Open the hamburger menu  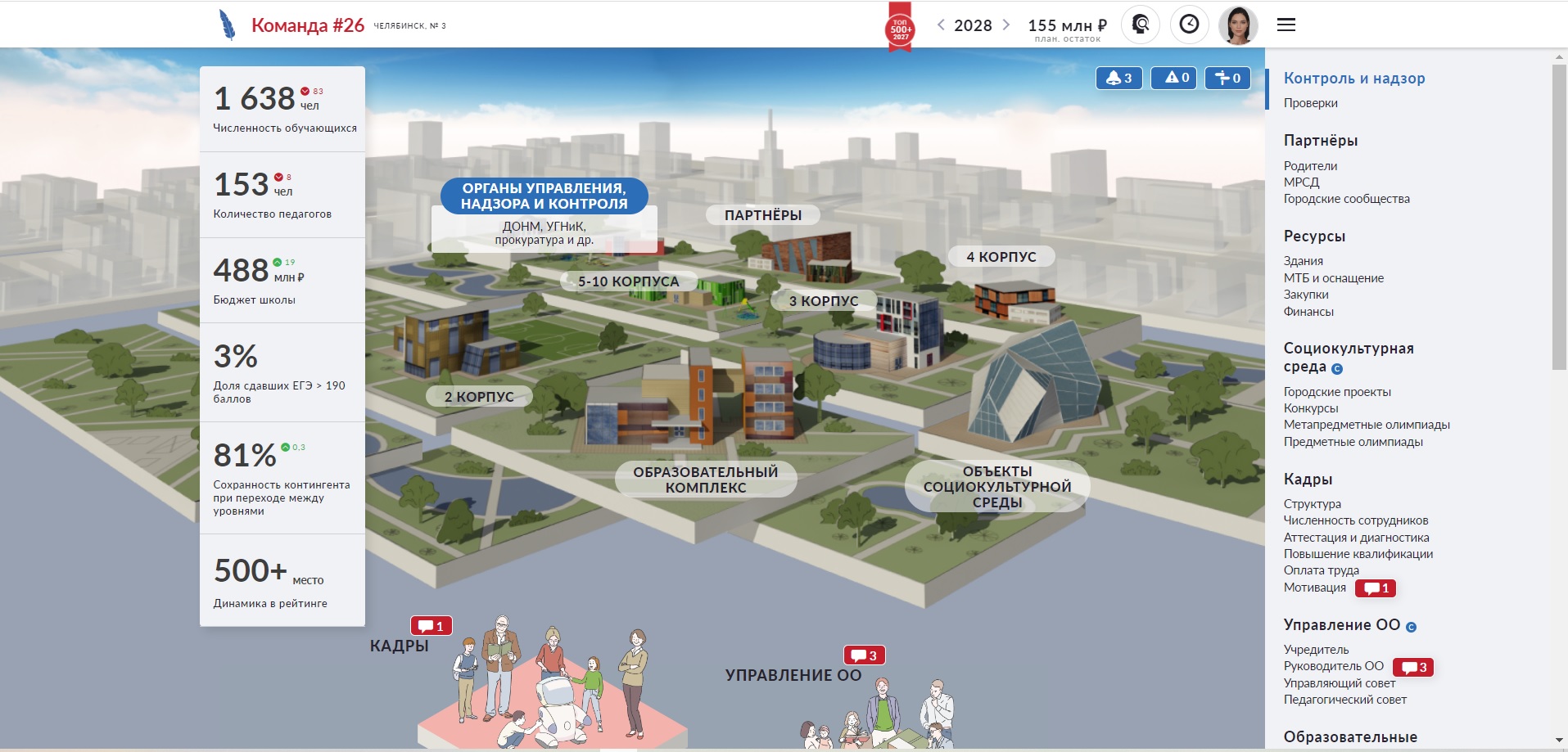(1286, 25)
